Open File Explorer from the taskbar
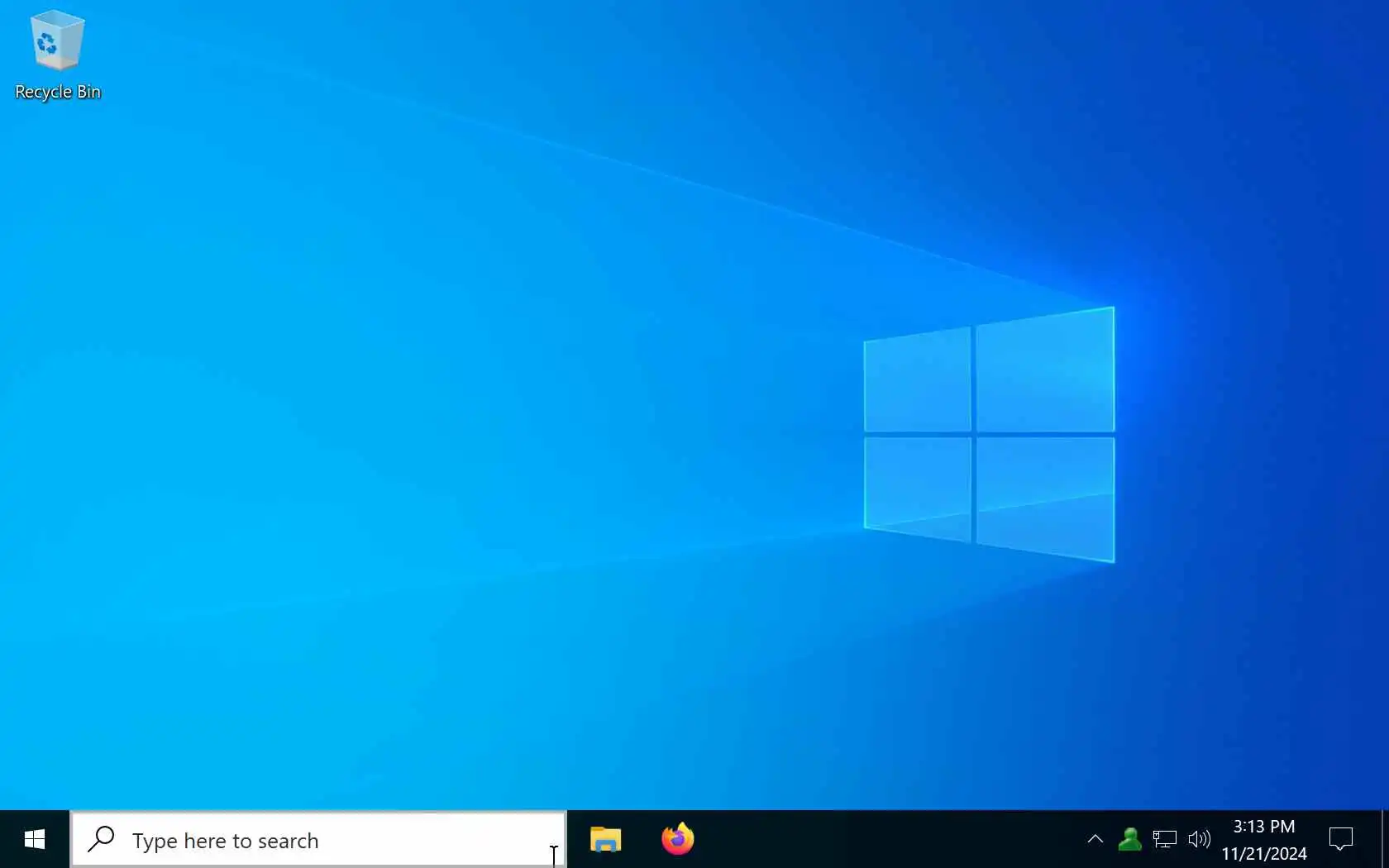The height and width of the screenshot is (868, 1389). [x=606, y=840]
